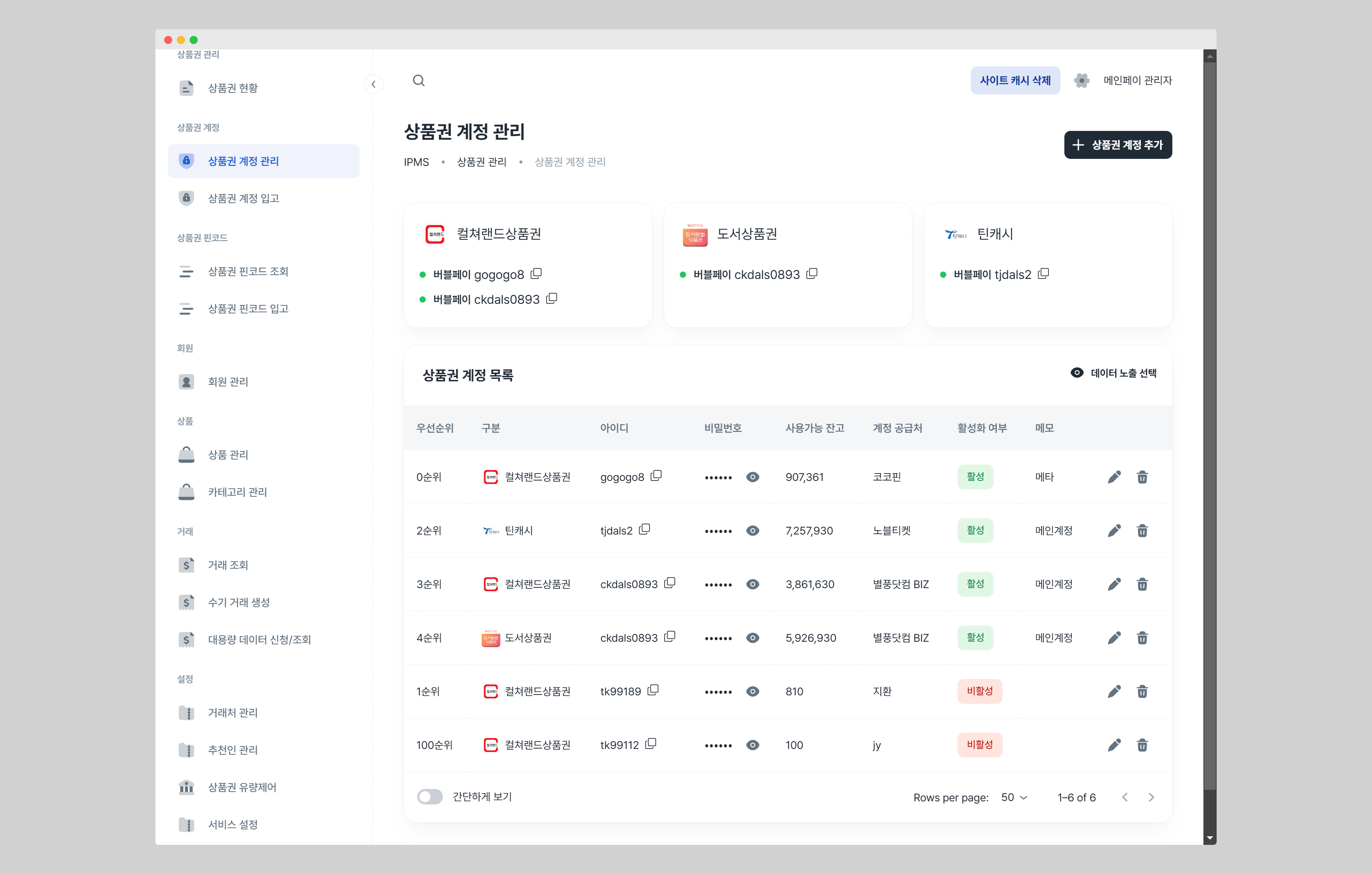Viewport: 1372px width, 874px height.
Task: Open 거래 조회 in the sidebar
Action: [228, 565]
